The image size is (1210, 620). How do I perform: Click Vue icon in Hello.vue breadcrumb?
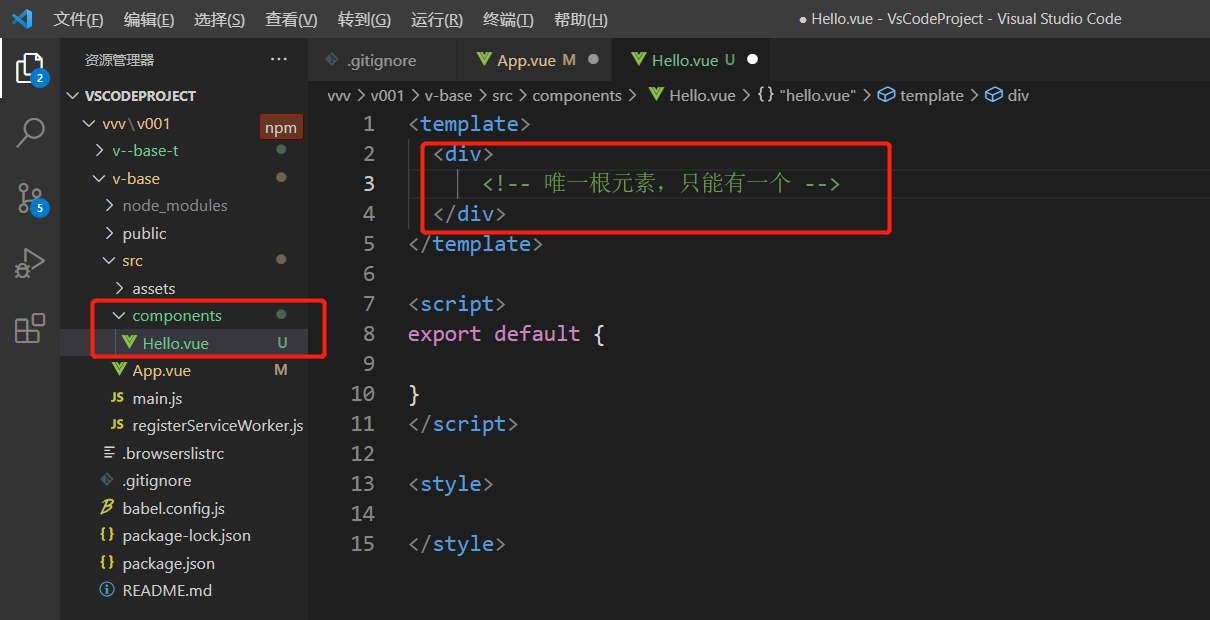coord(657,95)
